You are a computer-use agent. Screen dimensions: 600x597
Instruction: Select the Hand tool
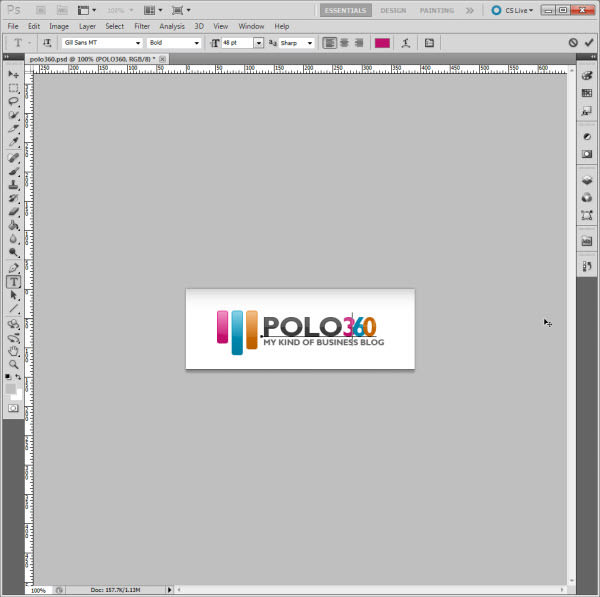point(13,351)
